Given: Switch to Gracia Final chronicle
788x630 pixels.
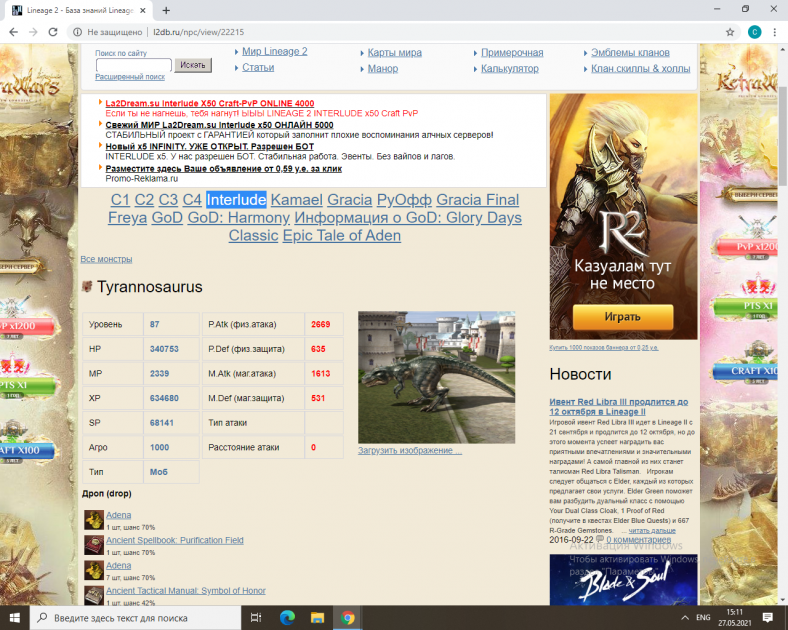Looking at the screenshot, I should (477, 200).
